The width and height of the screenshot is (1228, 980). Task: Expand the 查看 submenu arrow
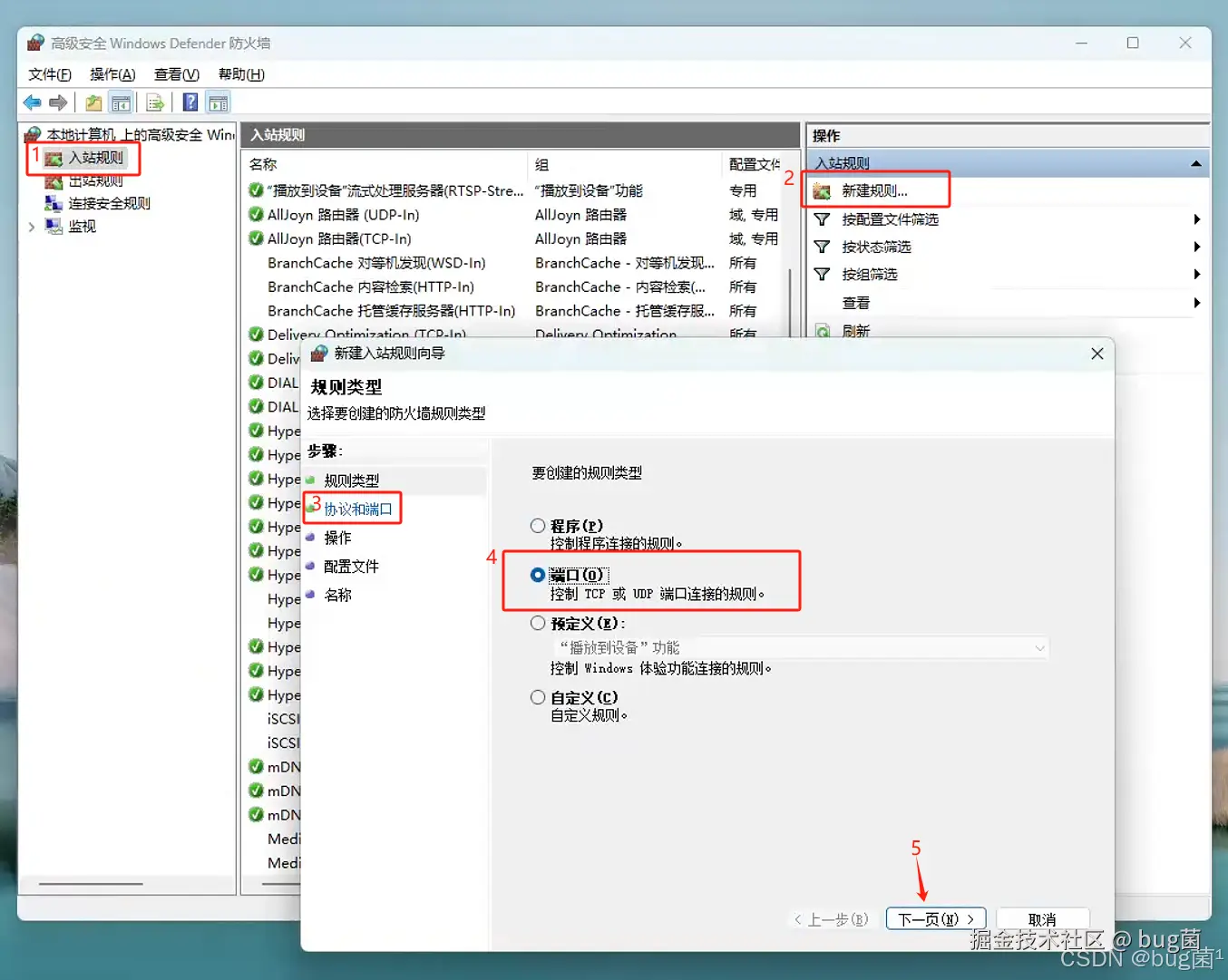1197,303
